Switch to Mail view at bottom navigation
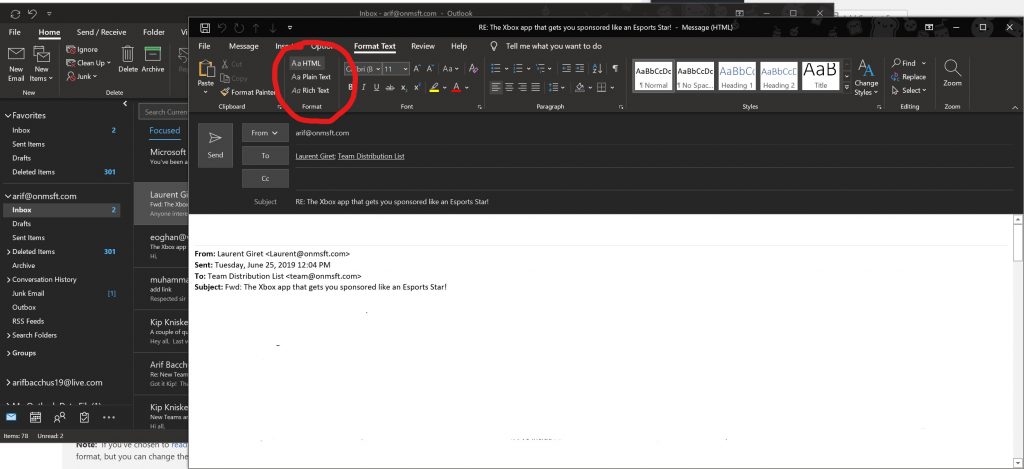This screenshot has width=1024, height=469. coord(11,417)
